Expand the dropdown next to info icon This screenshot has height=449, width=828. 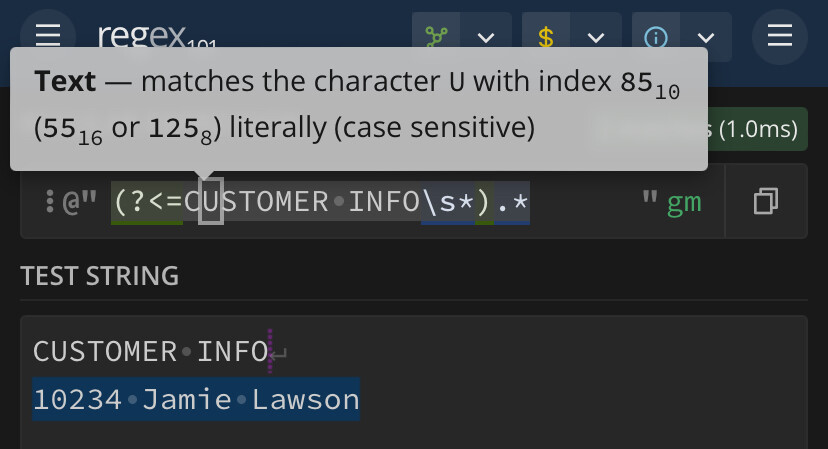pyautogui.click(x=706, y=37)
